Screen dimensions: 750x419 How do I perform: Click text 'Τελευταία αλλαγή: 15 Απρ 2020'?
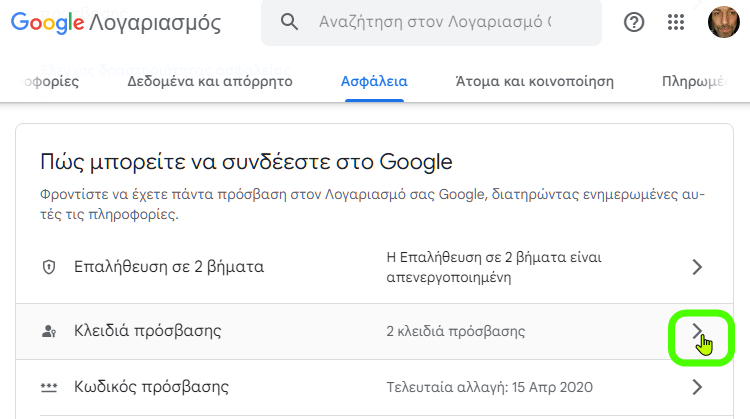point(489,387)
